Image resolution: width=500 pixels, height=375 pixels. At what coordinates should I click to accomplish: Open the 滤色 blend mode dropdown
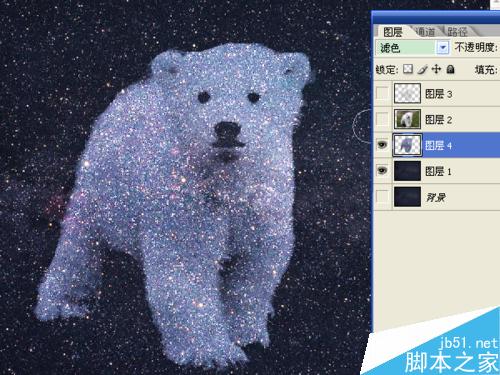click(x=443, y=48)
